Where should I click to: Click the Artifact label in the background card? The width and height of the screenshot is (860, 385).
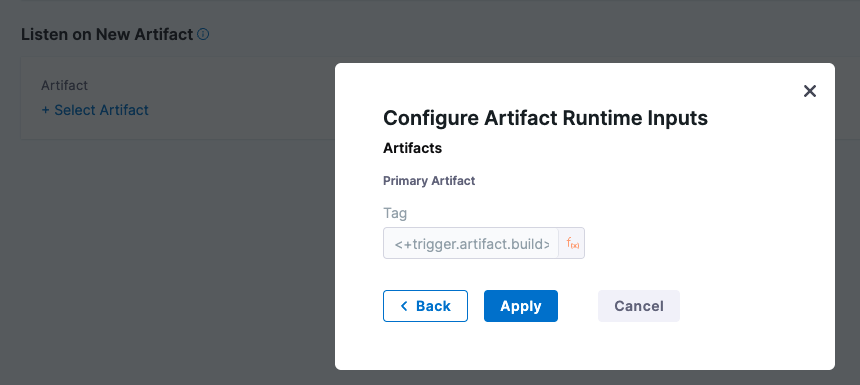click(x=64, y=86)
